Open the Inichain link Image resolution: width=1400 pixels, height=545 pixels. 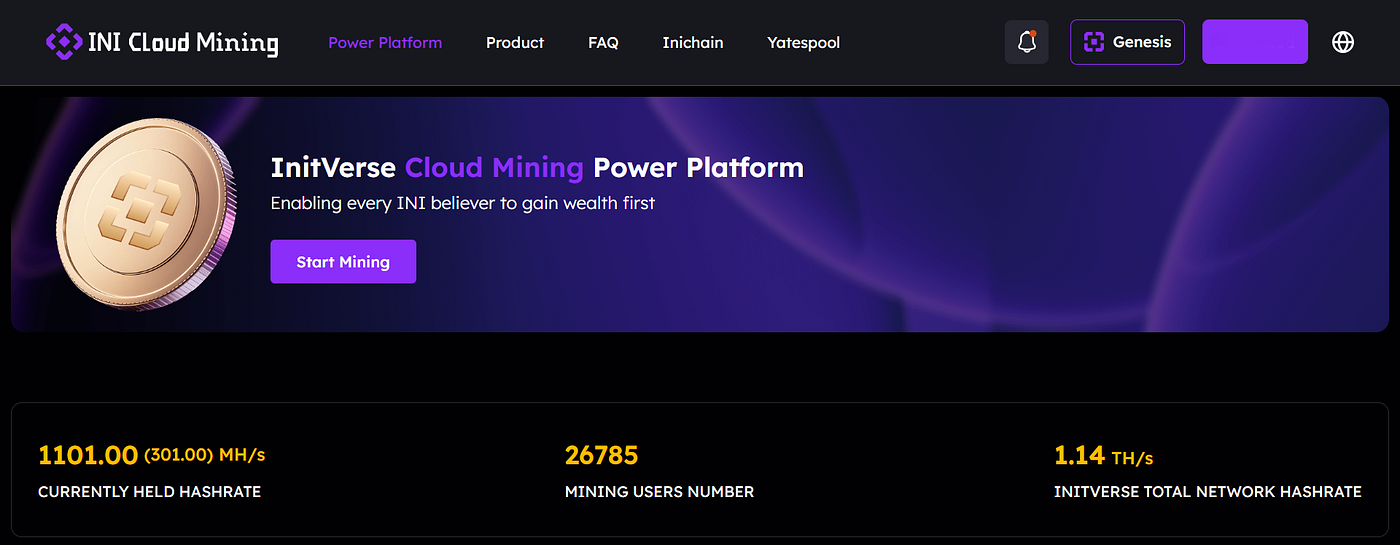click(x=693, y=43)
